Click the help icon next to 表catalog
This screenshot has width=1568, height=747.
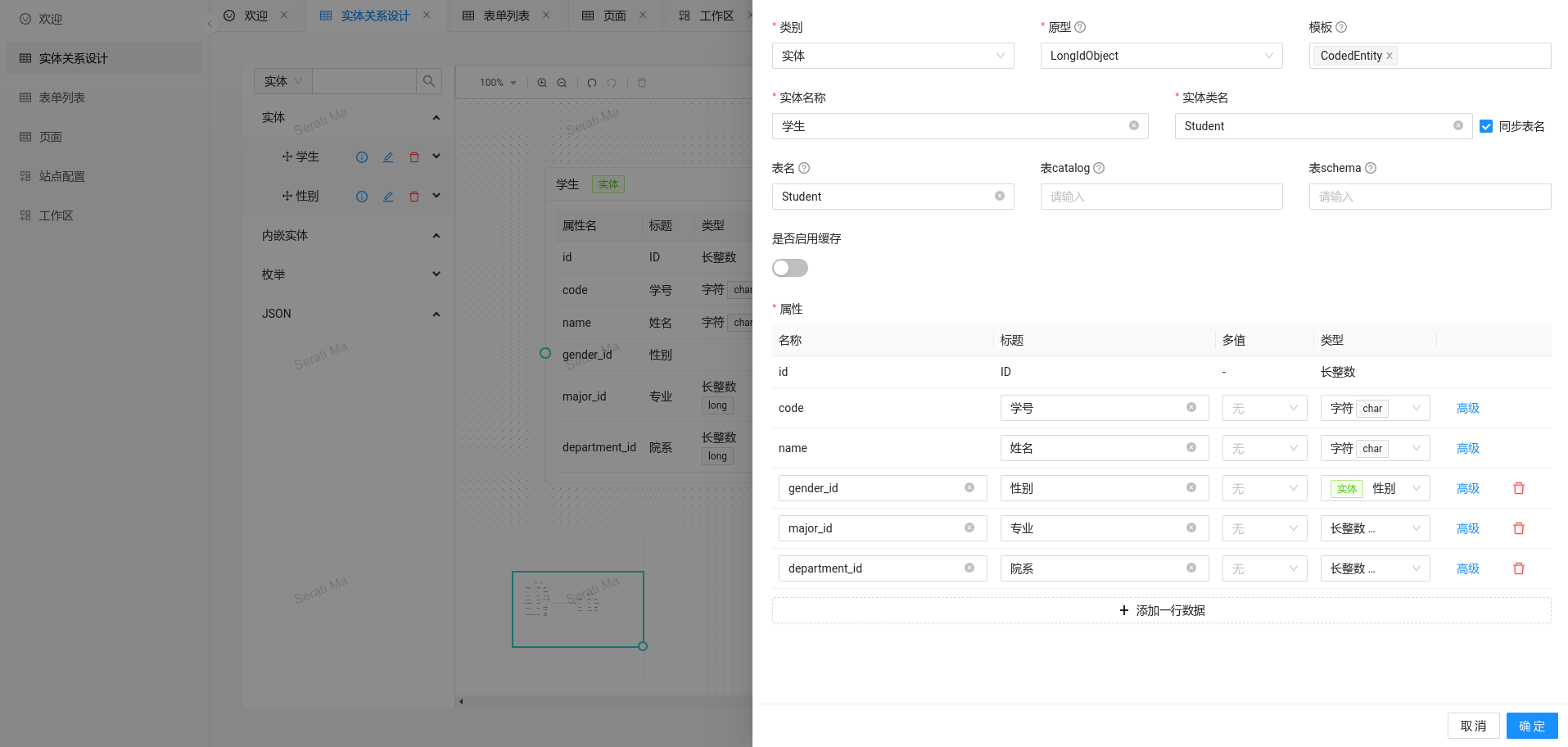(1099, 168)
